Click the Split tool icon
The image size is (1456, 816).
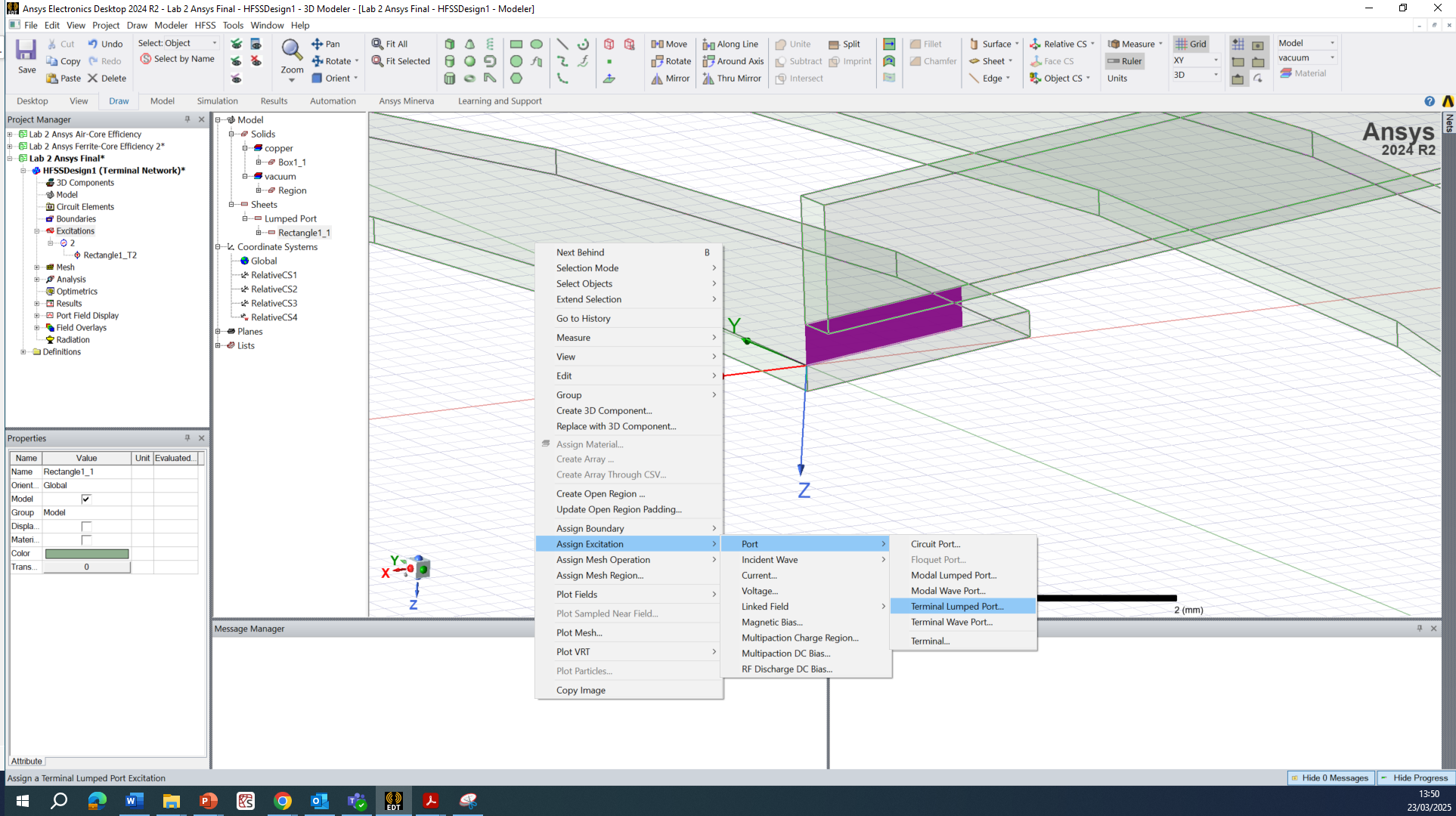[834, 44]
